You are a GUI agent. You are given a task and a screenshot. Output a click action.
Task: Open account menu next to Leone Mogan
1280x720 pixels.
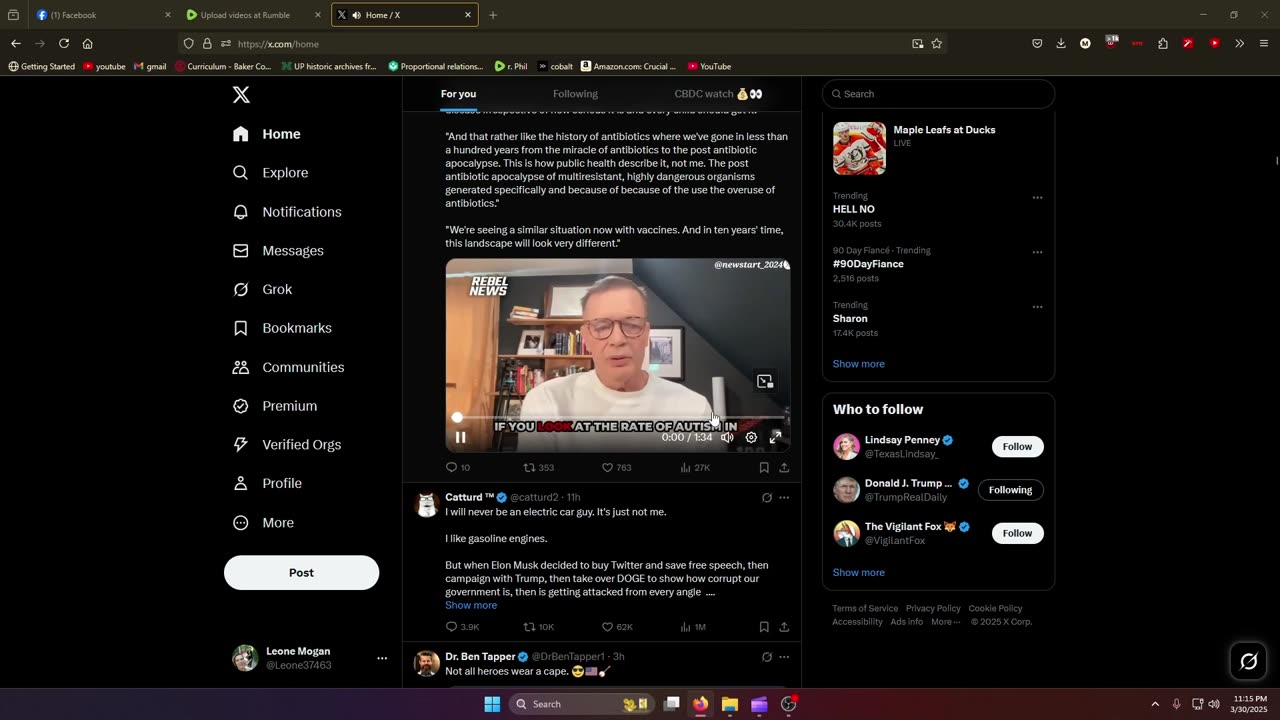pyautogui.click(x=381, y=658)
